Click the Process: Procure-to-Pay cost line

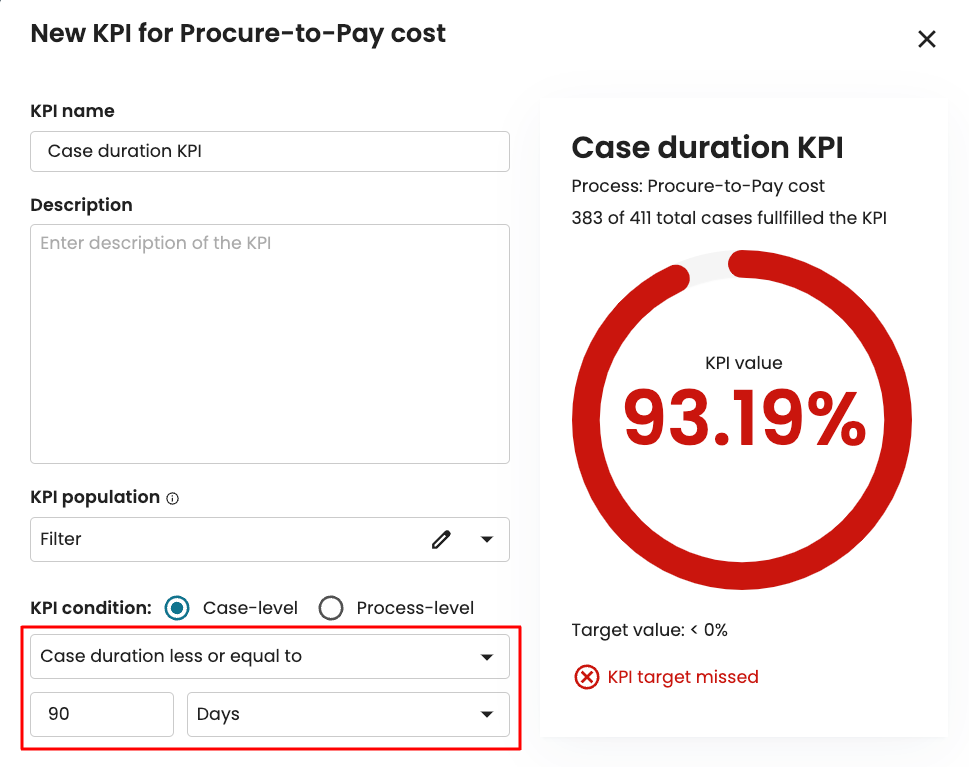coord(698,186)
